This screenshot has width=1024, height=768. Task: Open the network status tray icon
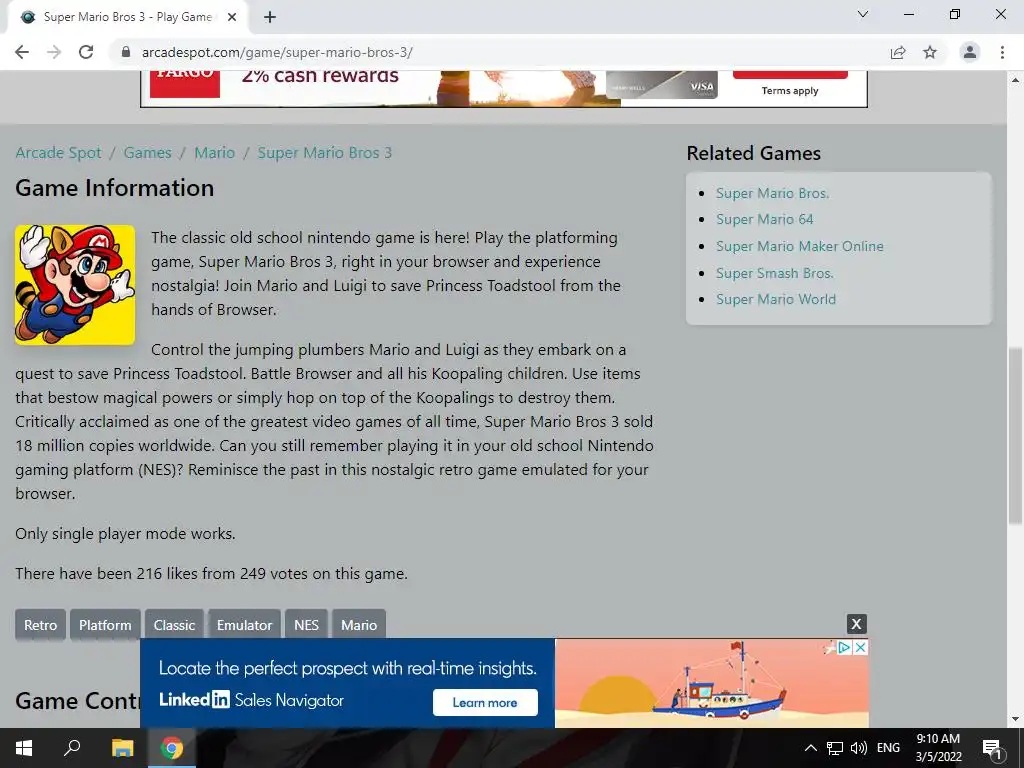pyautogui.click(x=835, y=748)
